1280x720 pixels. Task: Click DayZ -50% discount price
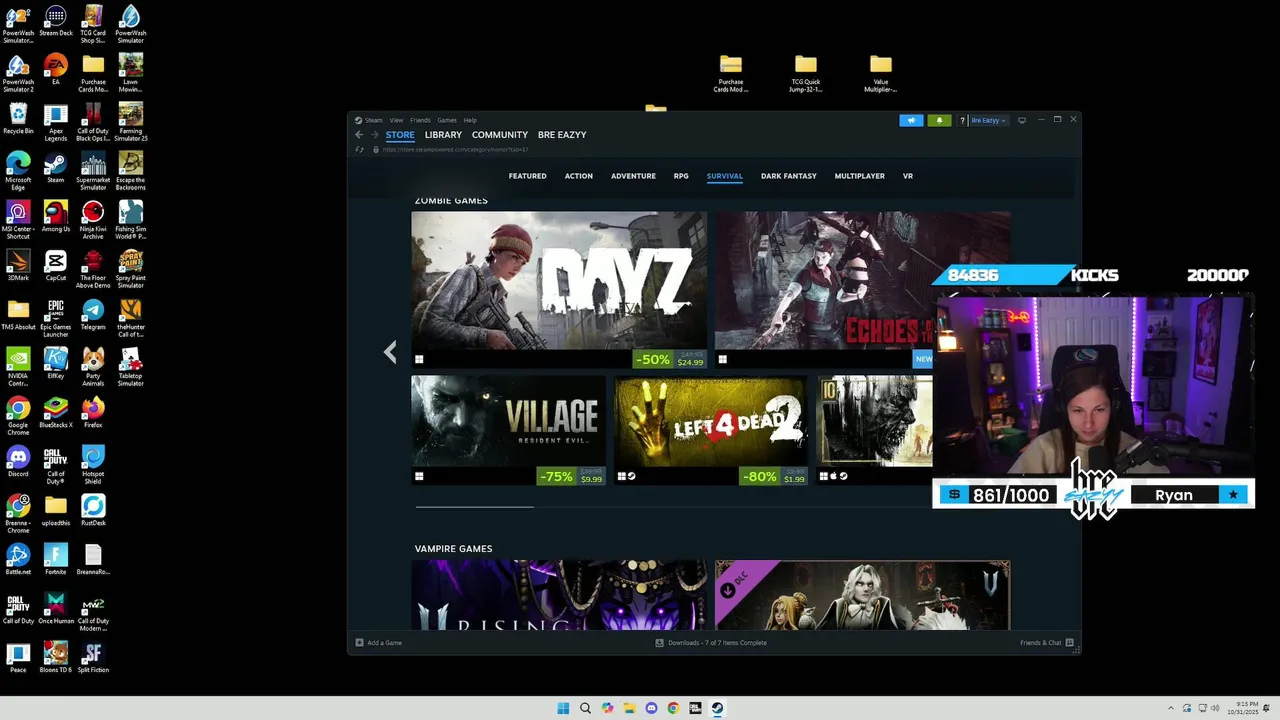pyautogui.click(x=670, y=360)
